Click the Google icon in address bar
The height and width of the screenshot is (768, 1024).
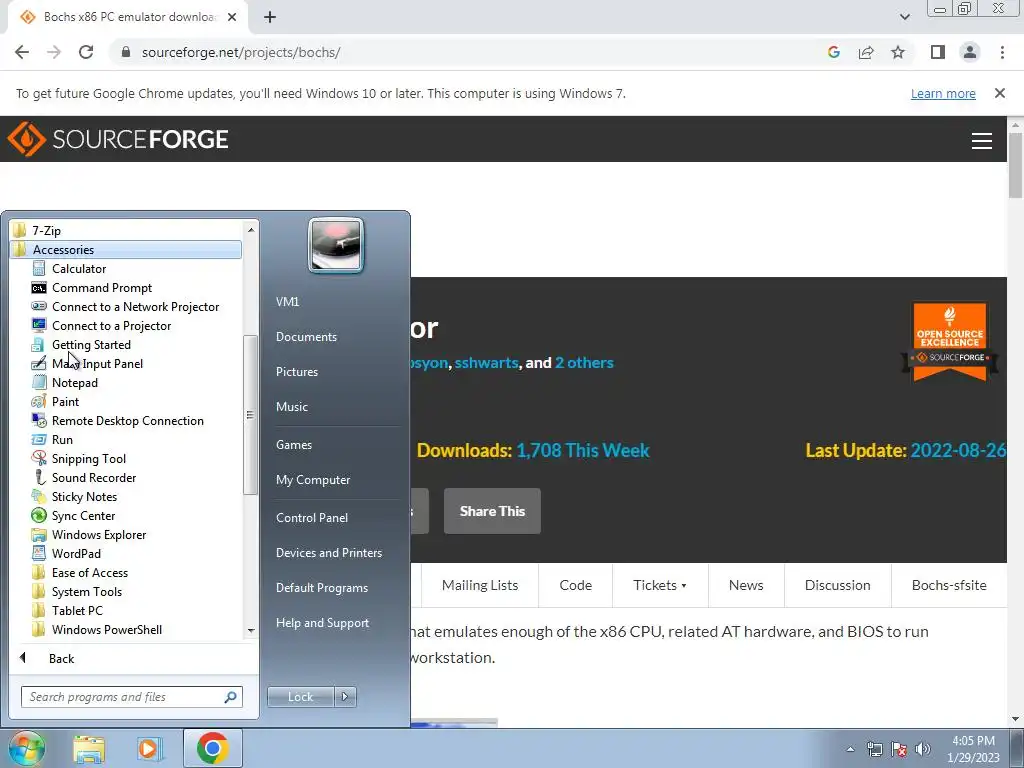click(x=834, y=52)
